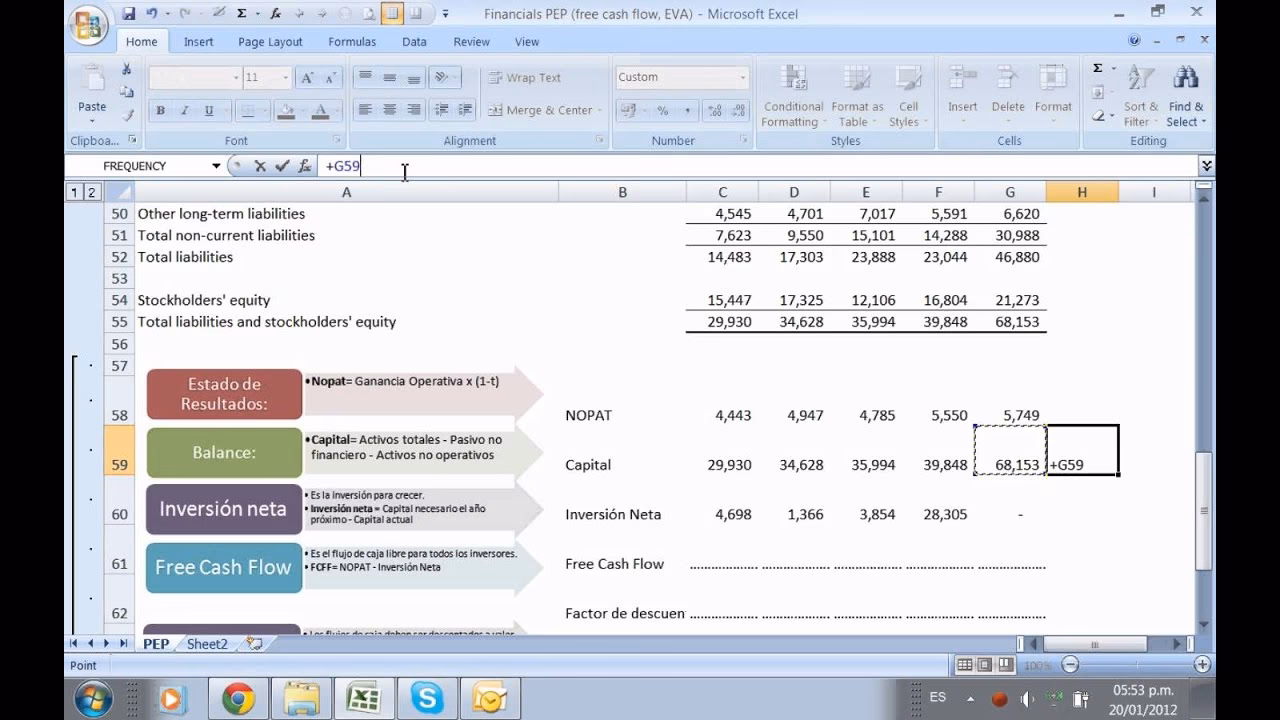Screen dimensions: 1280x720
Task: Open the Sheet2 worksheet tab
Action: [207, 644]
